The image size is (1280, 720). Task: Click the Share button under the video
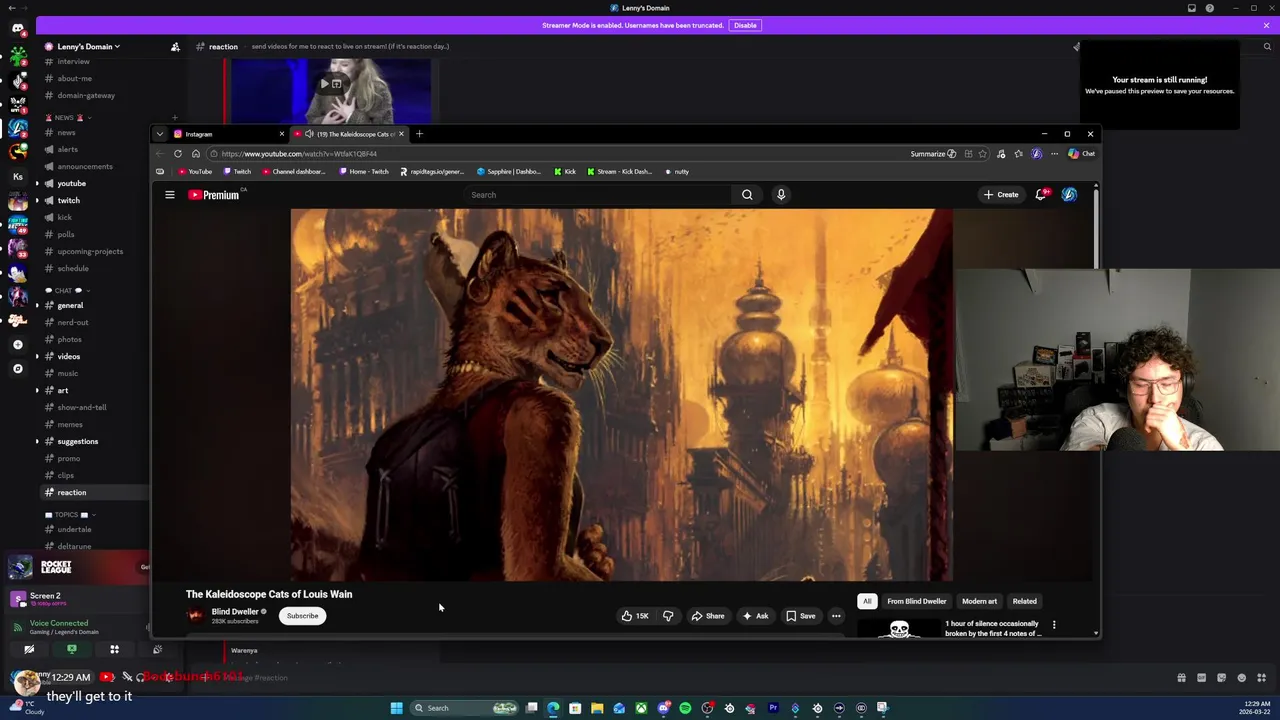tap(707, 616)
